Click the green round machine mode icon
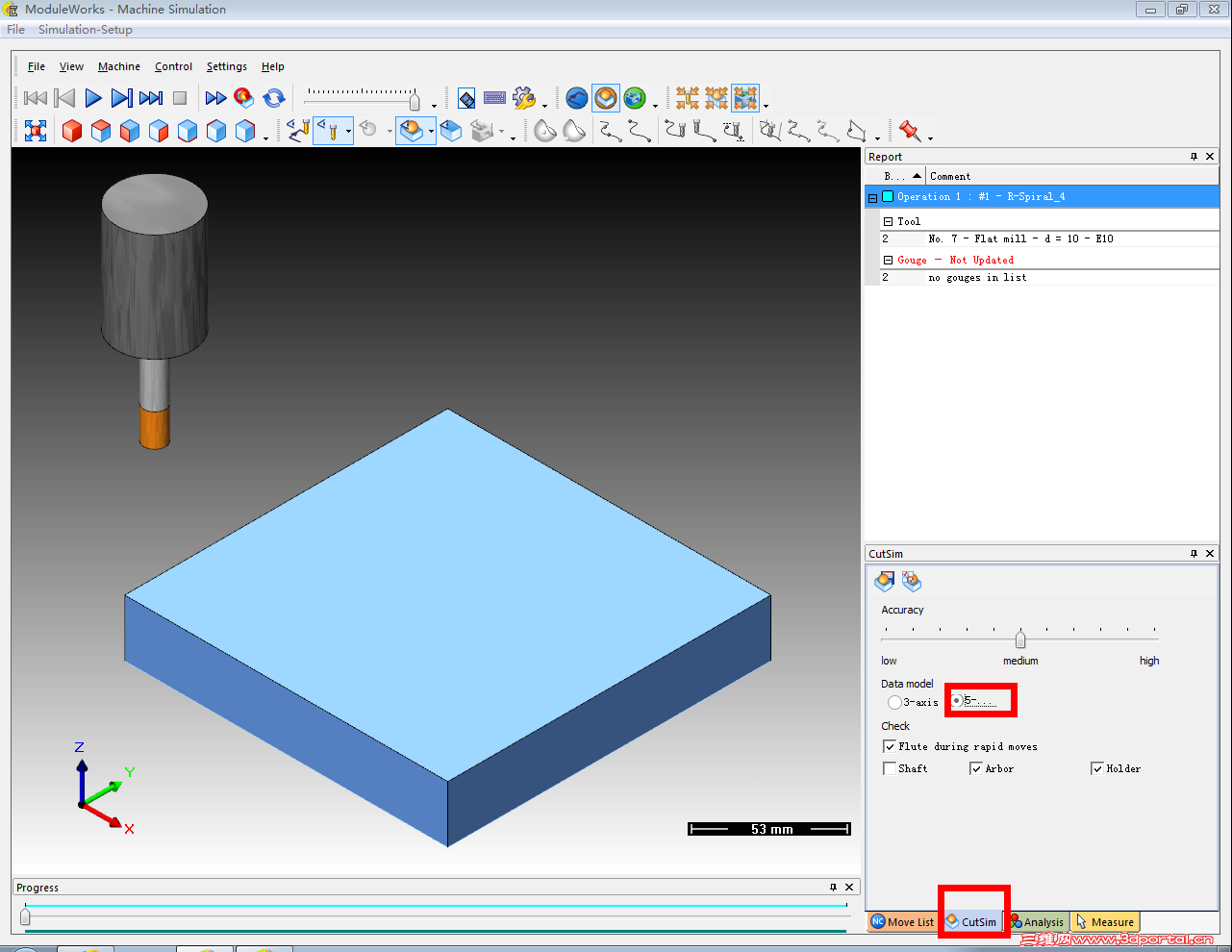 coord(635,98)
